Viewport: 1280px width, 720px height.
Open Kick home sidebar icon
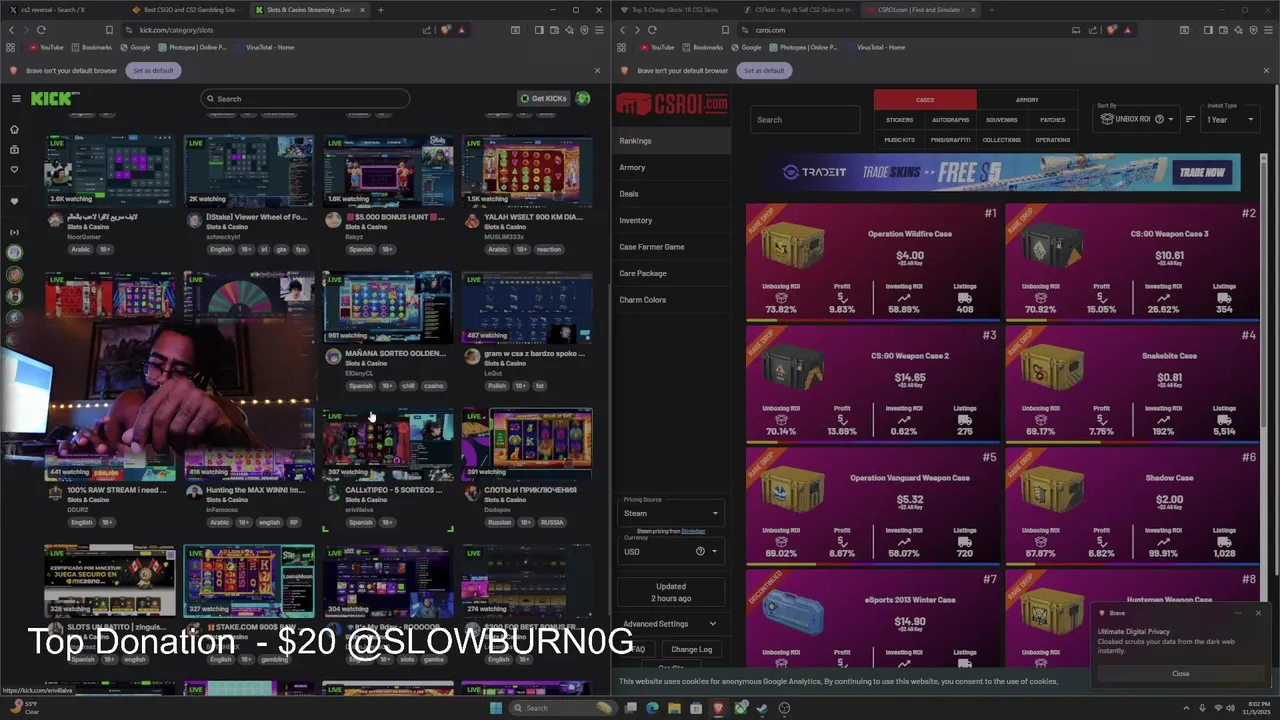14,129
